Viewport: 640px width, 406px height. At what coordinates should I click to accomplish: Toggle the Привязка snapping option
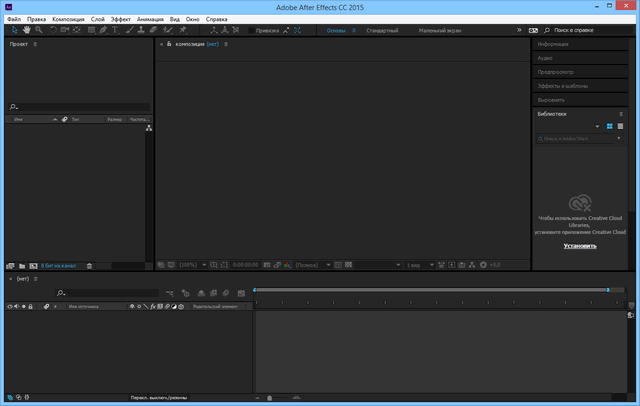coord(267,31)
